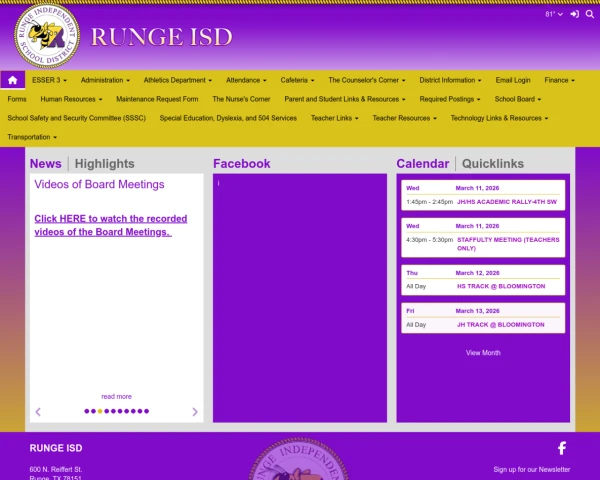The height and width of the screenshot is (480, 600).
Task: Click the Email Login menu item
Action: point(513,80)
